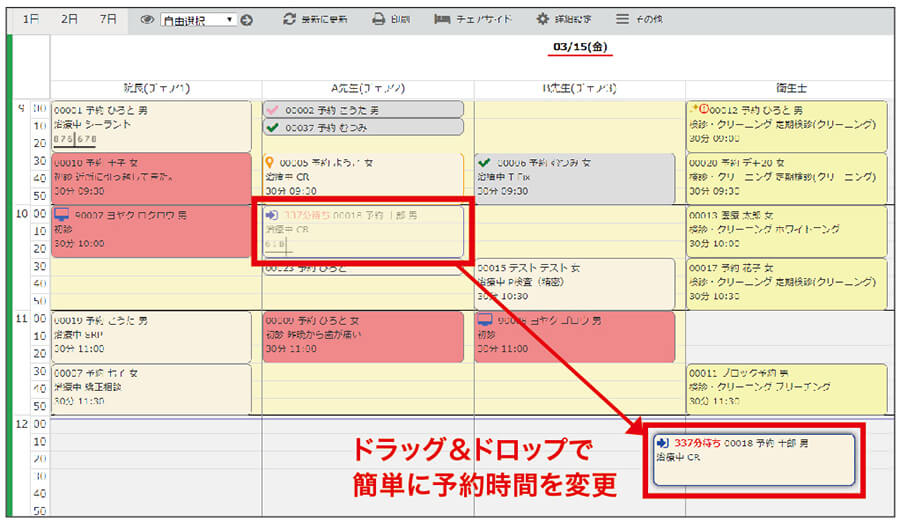Click the check-in arrow icon on dropped 00018 card
Viewport: 900px width, 522px height.
[x=662, y=443]
